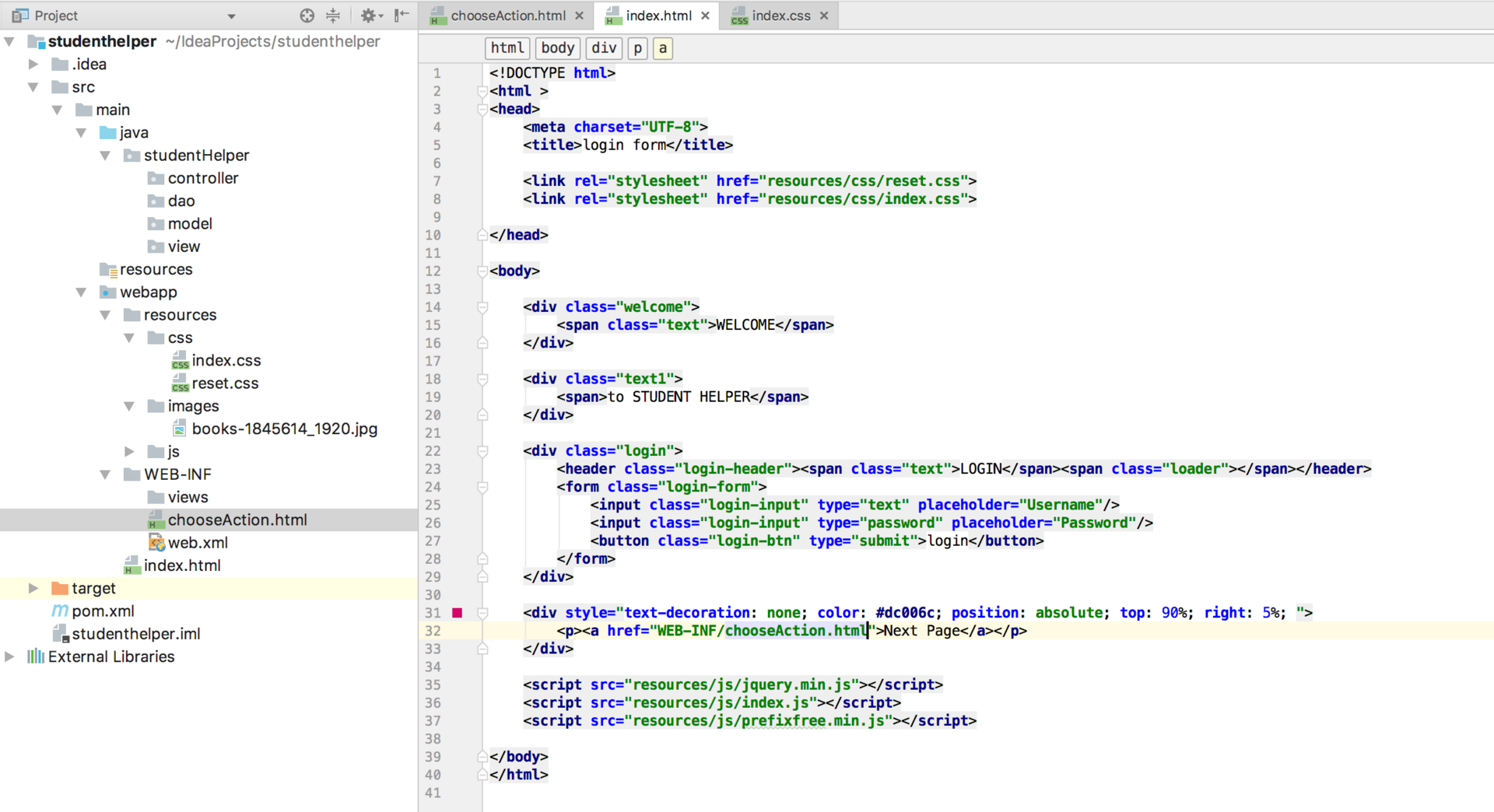
Task: Collapse the webapp folder
Action: click(82, 292)
